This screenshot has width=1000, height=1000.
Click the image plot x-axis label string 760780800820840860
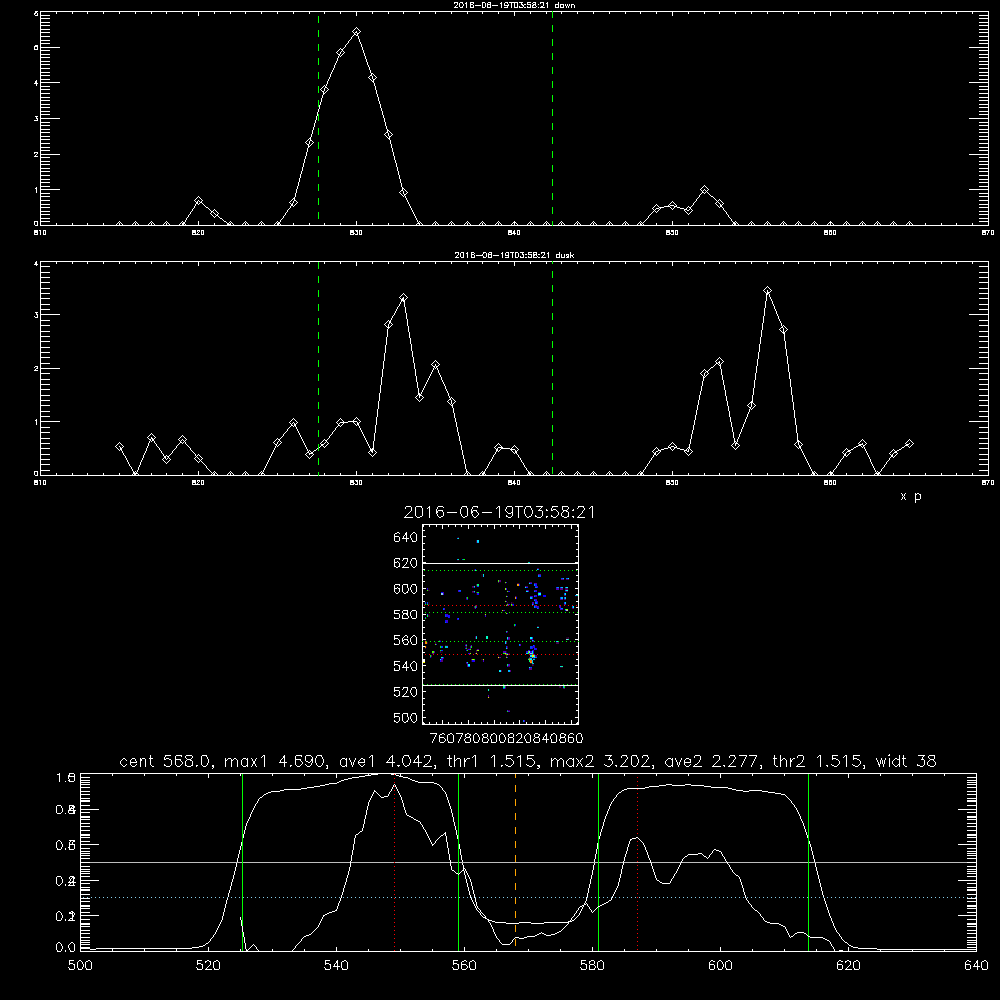[507, 739]
